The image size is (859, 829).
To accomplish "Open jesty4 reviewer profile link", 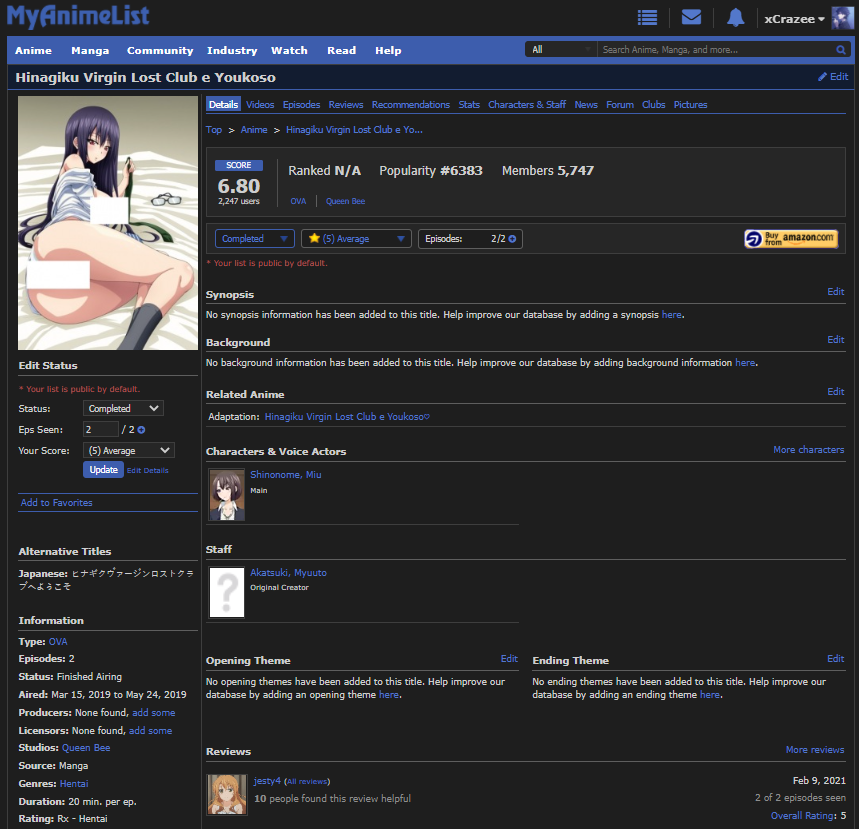I will point(267,781).
